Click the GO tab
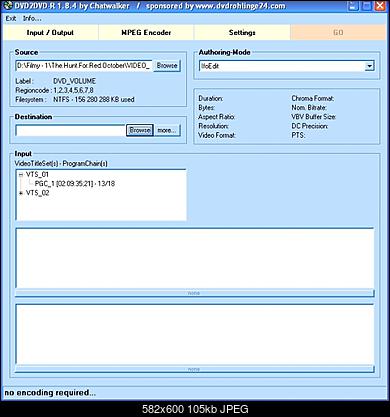This screenshot has width=390, height=417. tap(338, 33)
